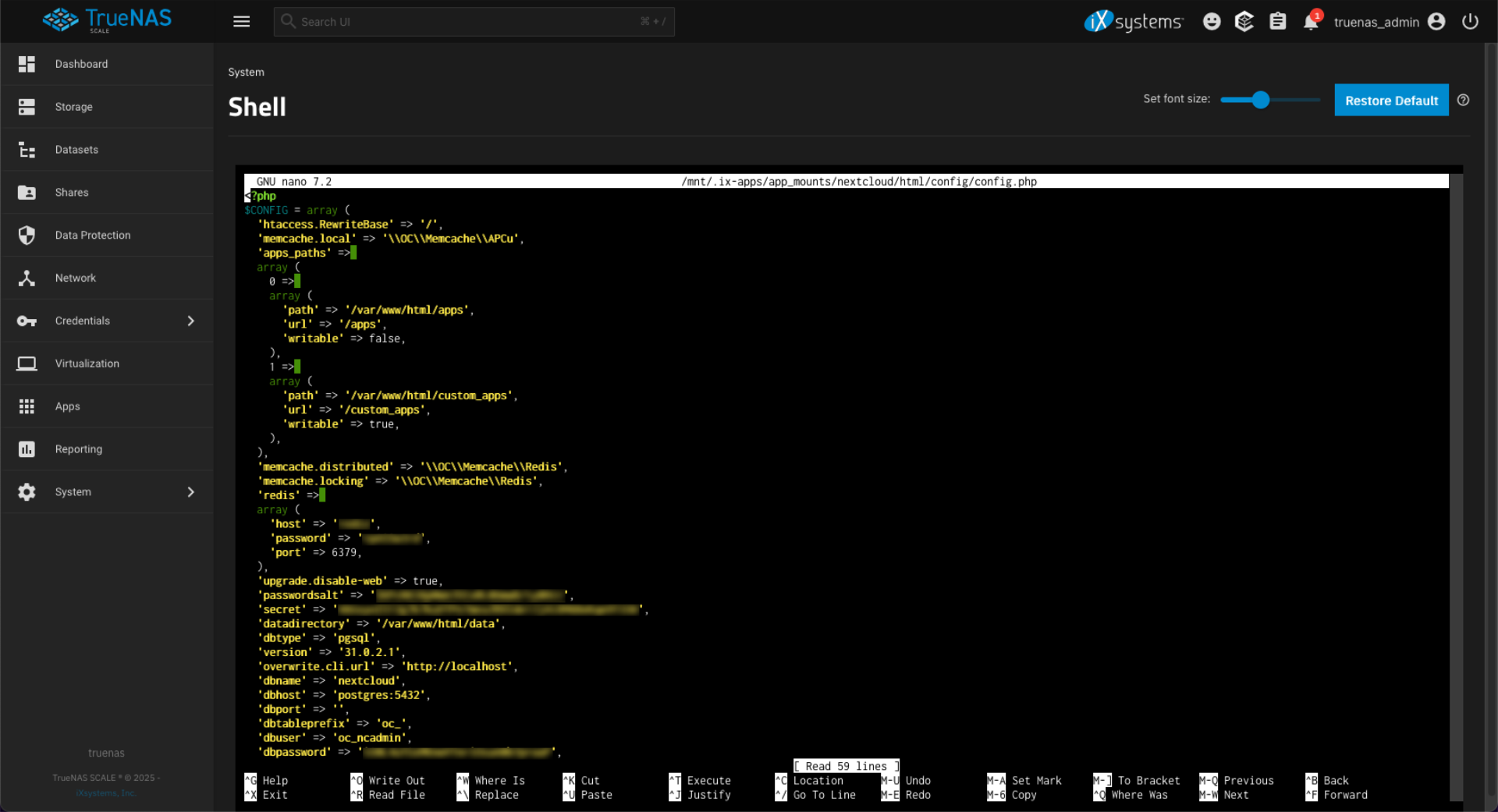Show the shell help question icon

point(1464,100)
